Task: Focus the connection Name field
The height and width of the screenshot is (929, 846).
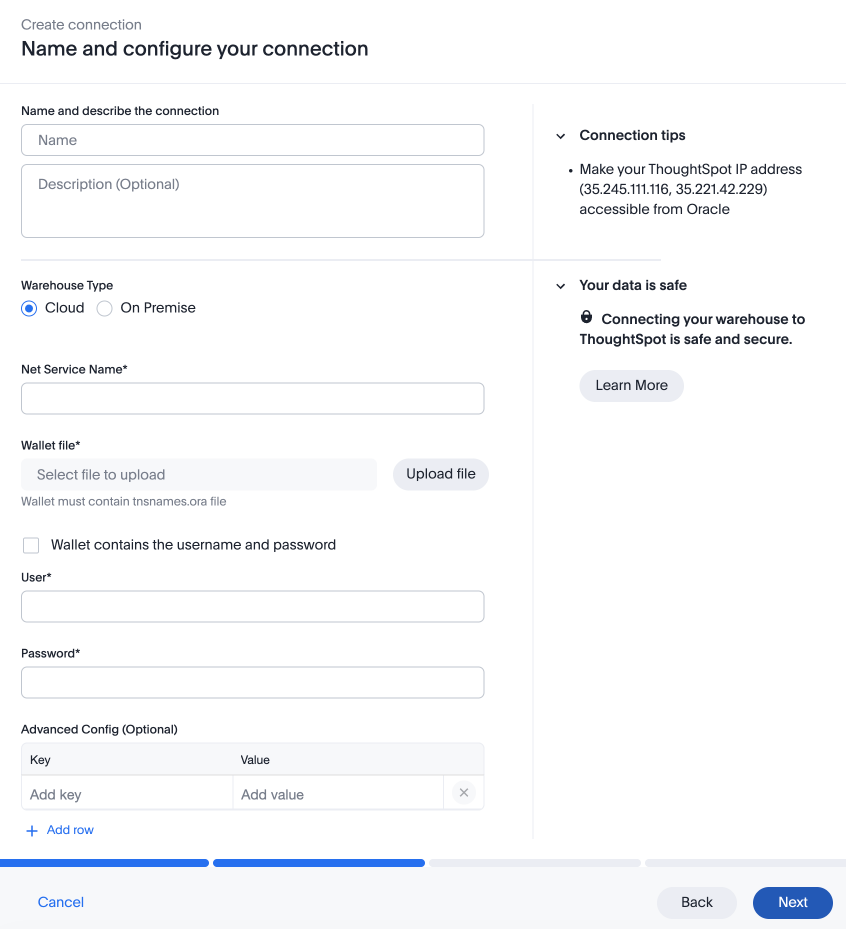Action: [252, 140]
